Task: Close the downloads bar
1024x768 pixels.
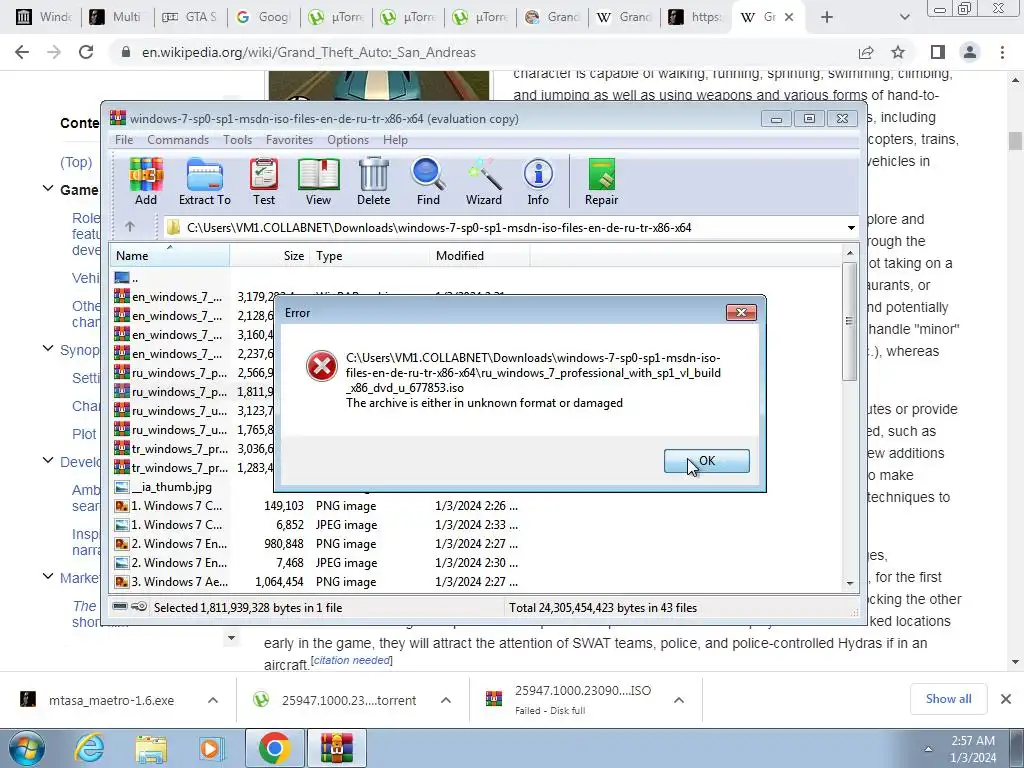Action: [x=1006, y=699]
